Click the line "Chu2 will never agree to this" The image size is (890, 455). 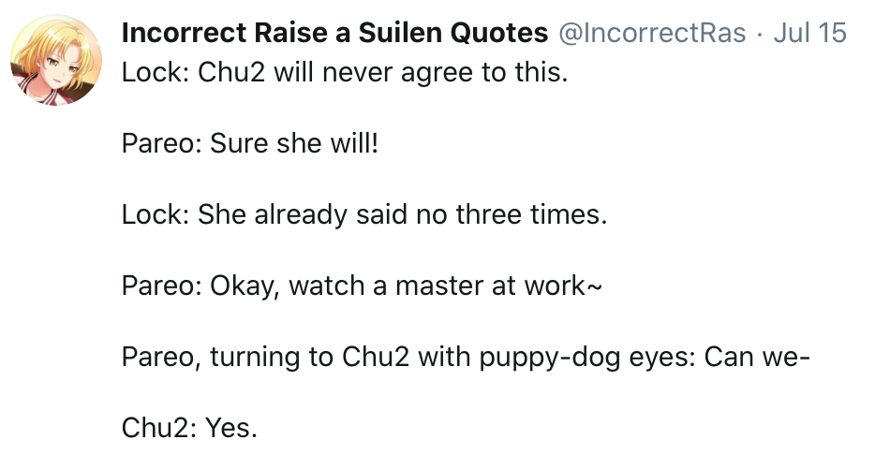(345, 74)
